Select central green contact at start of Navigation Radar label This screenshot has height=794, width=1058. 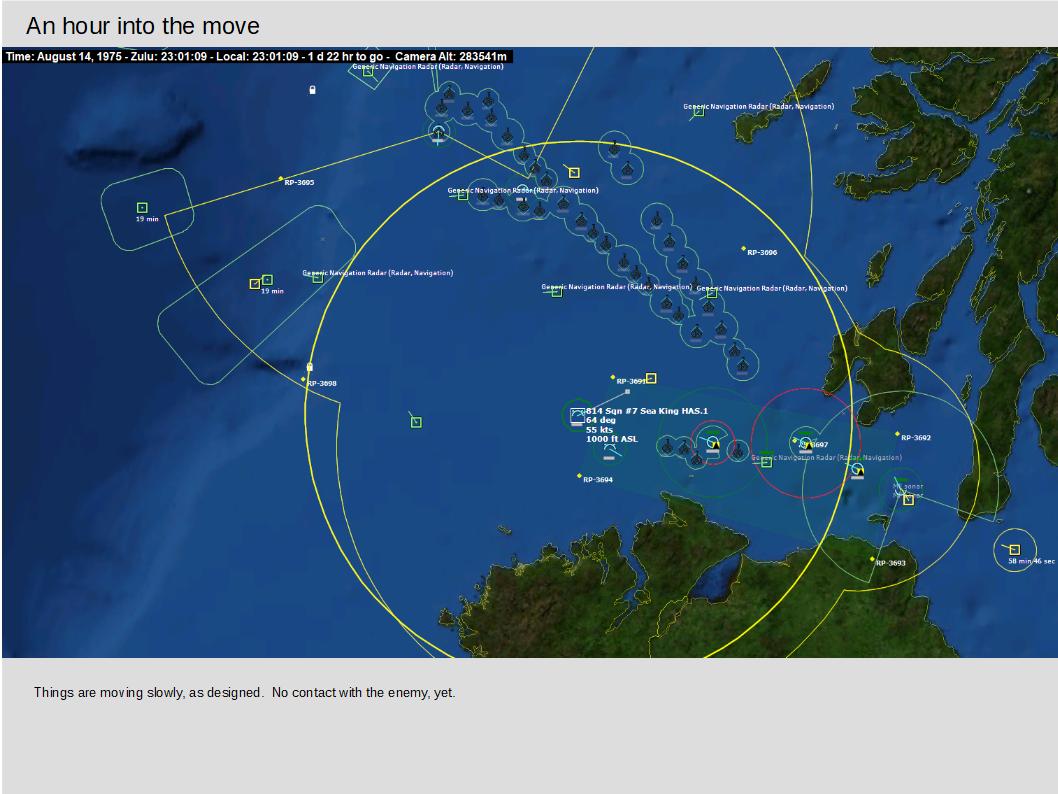tap(557, 292)
